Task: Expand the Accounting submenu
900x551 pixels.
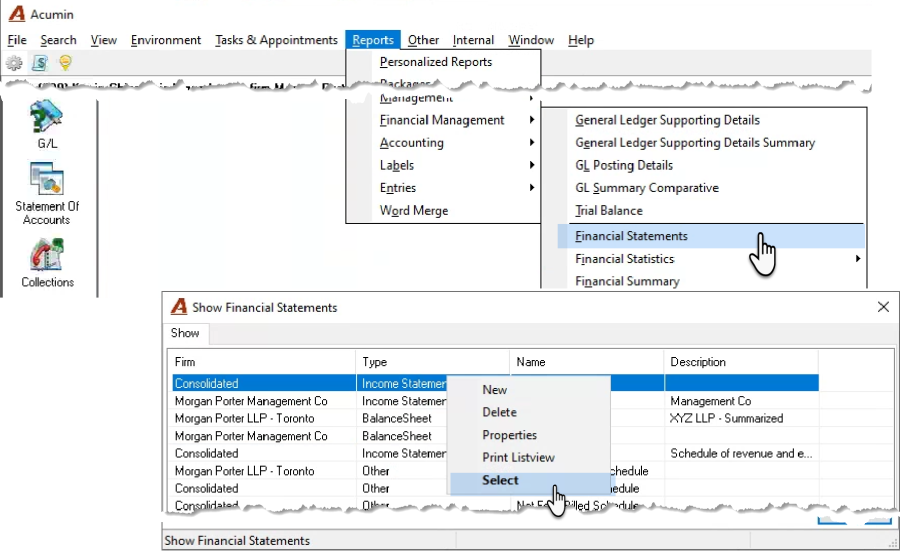Action: click(x=443, y=143)
